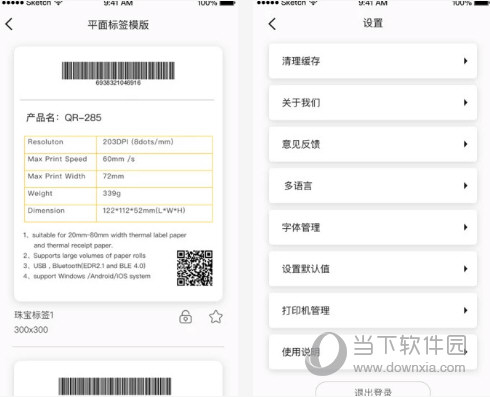Tap the Weight table cell
This screenshot has width=490, height=397.
pos(60,196)
